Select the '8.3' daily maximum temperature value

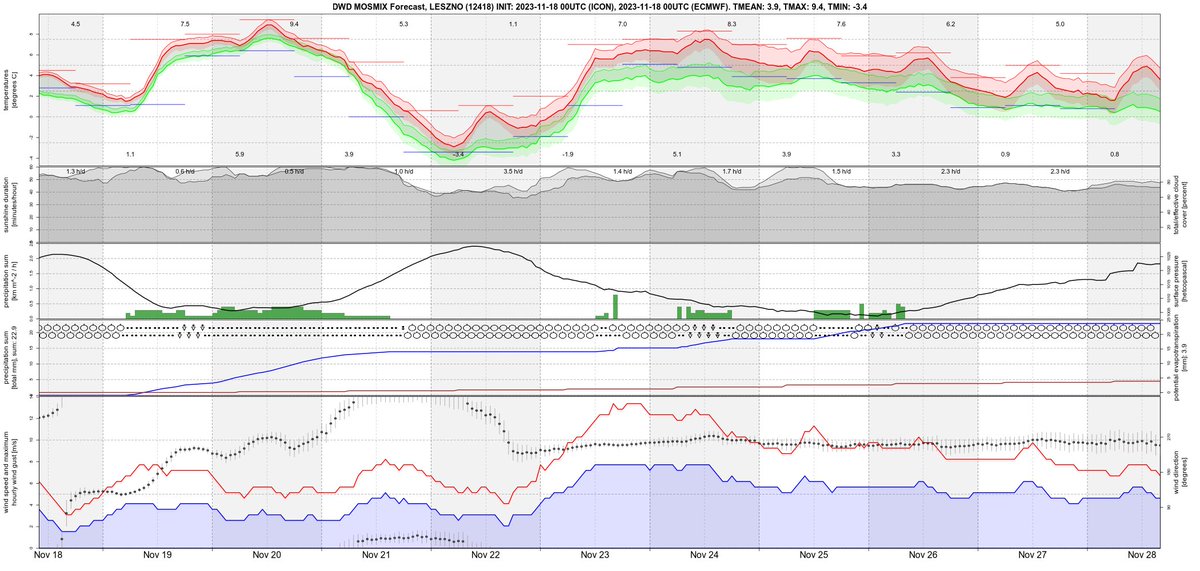732,23
